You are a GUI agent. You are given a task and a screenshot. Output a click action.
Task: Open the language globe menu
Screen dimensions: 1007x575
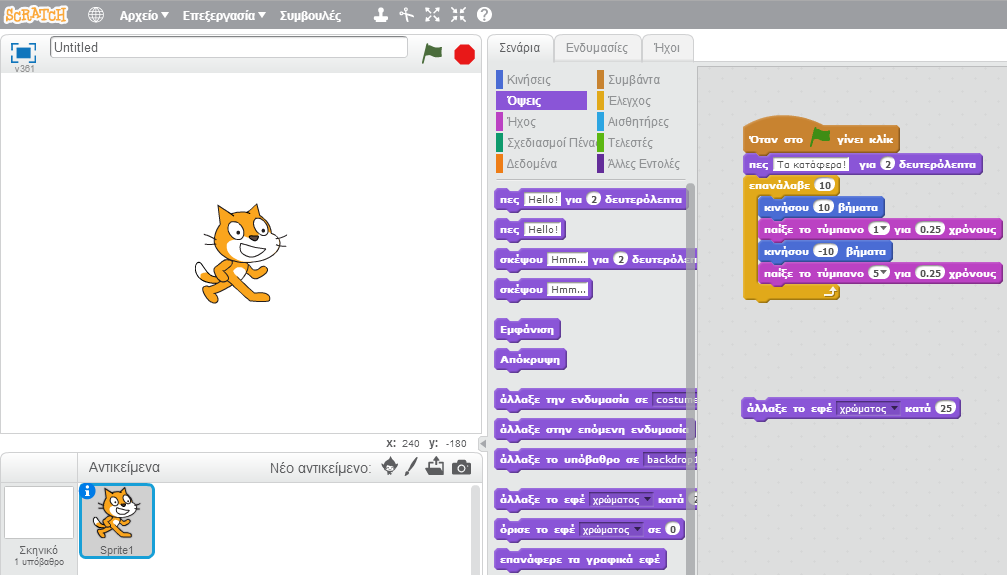coord(96,15)
